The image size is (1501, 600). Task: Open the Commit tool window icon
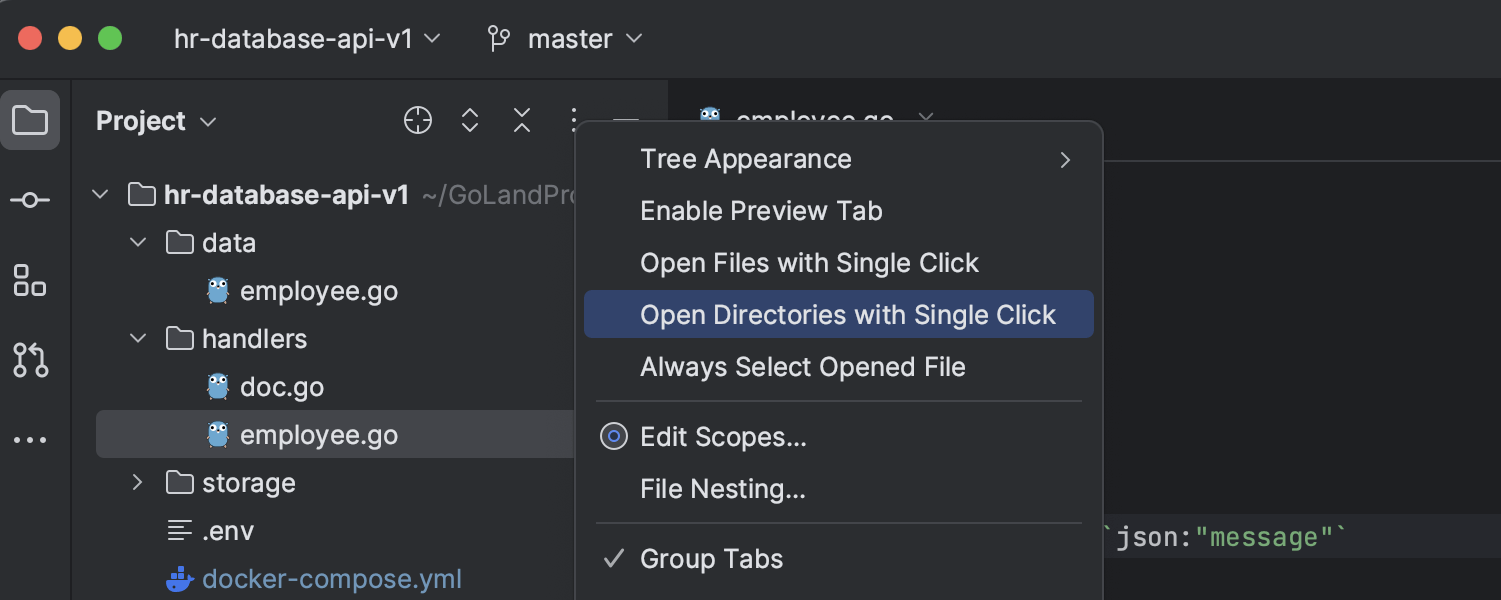[30, 201]
